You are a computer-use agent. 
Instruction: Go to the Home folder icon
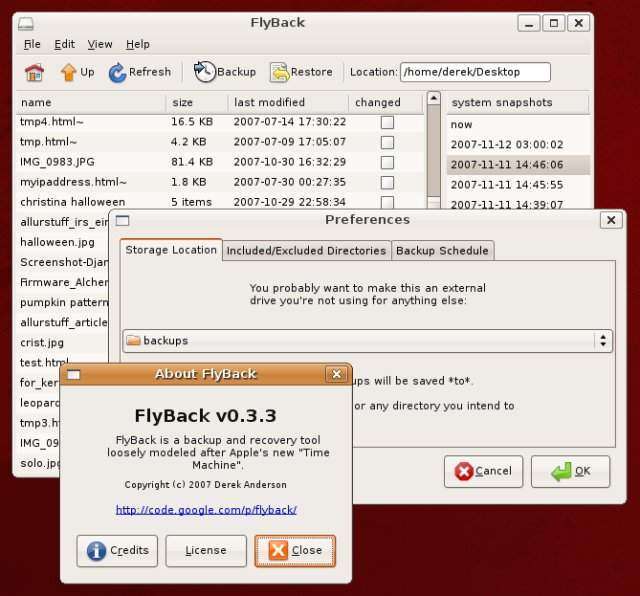coord(34,73)
